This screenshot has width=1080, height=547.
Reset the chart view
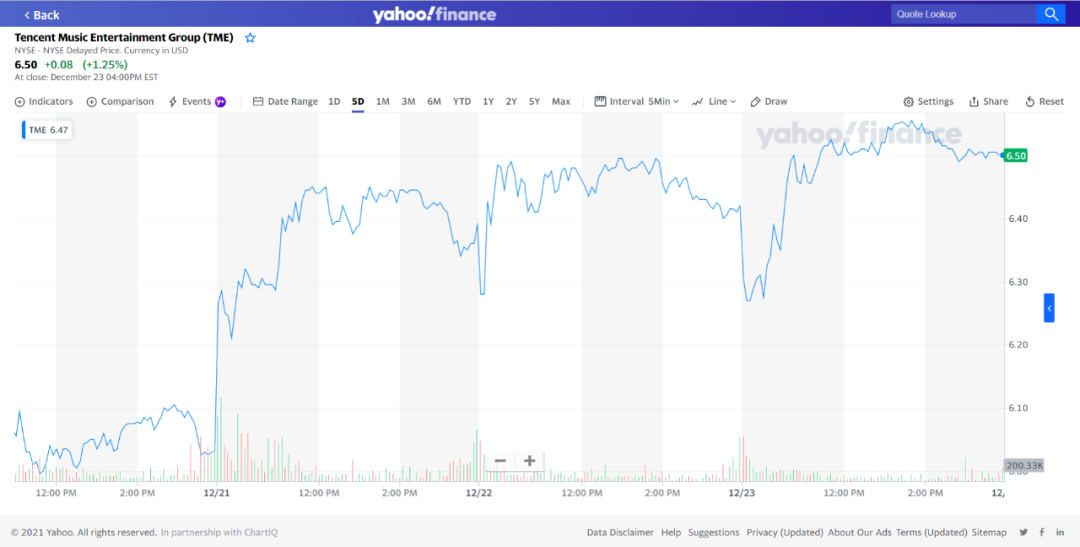click(x=1044, y=101)
